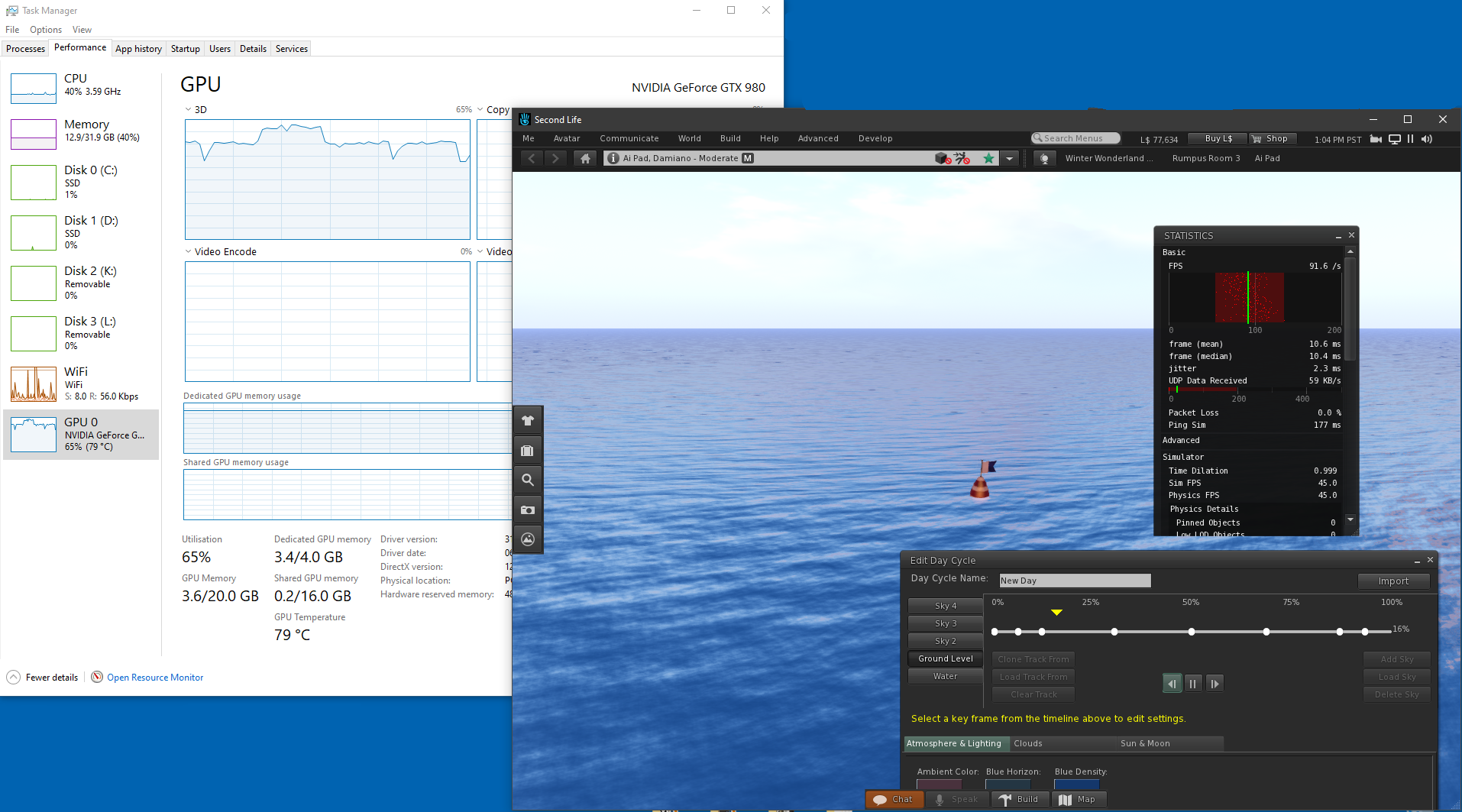Screen dimensions: 1462x812
Task: Step day cycle backward
Action: click(x=1172, y=684)
